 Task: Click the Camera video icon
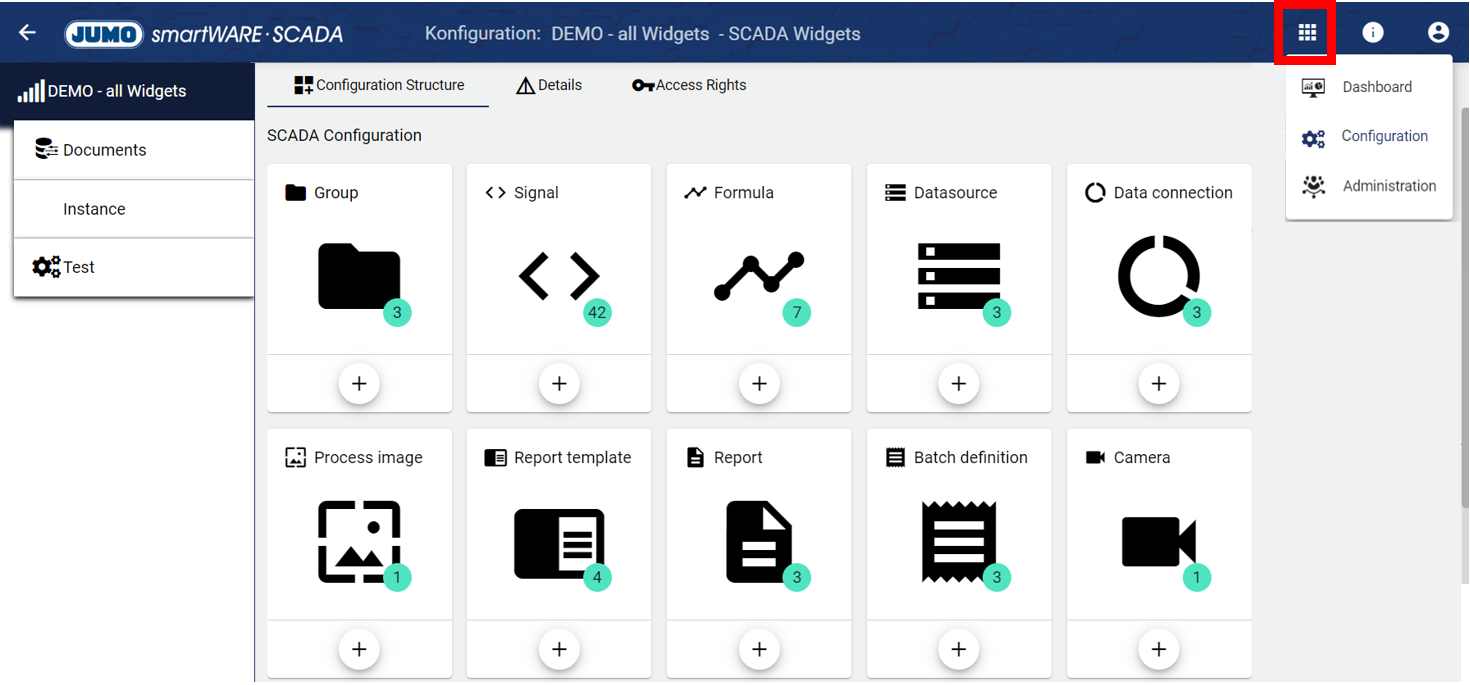click(x=1158, y=542)
